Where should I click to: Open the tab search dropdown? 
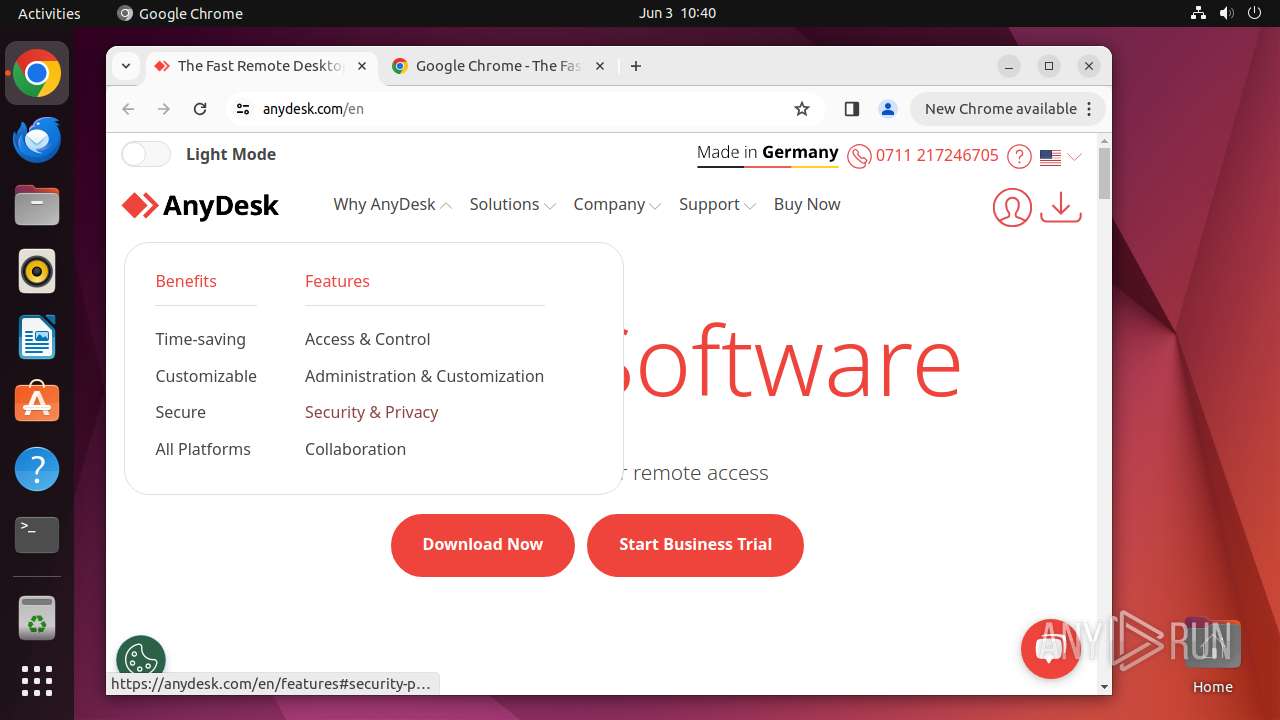click(x=126, y=66)
